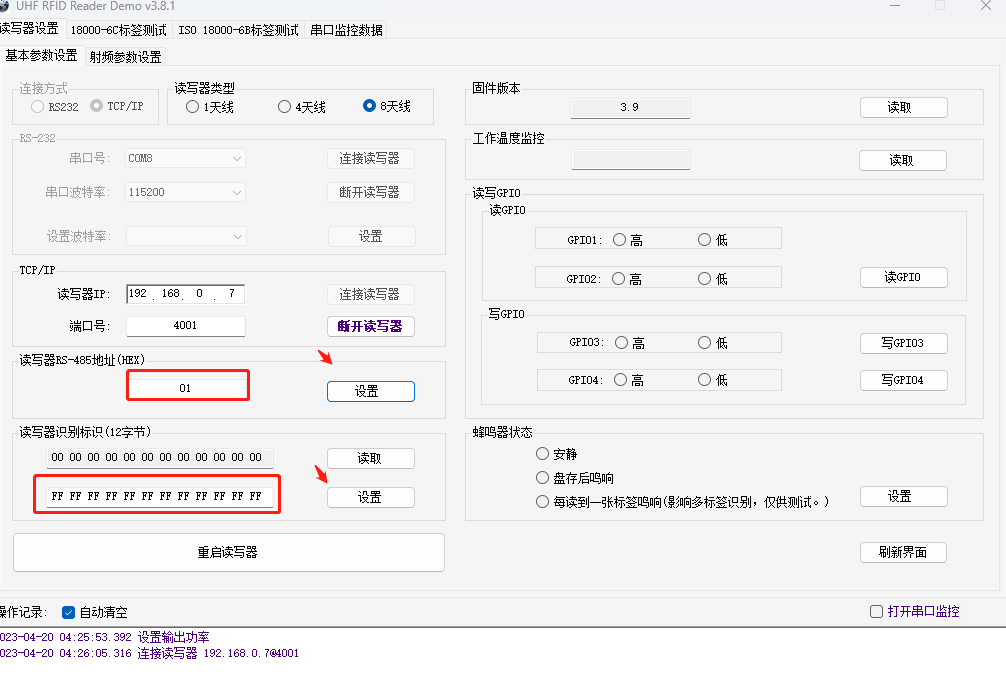Click the 重启读写器 button
1006x699 pixels.
[228, 552]
